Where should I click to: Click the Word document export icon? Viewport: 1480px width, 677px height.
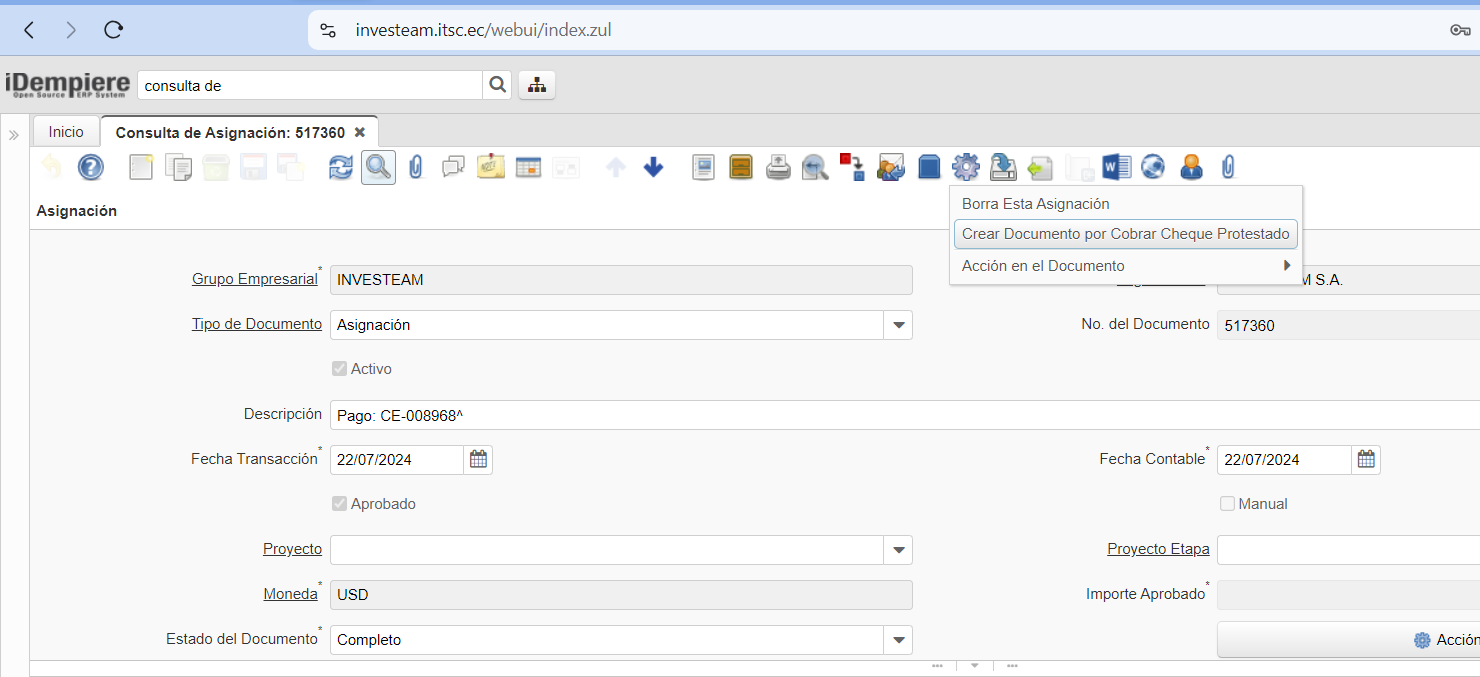[1116, 167]
